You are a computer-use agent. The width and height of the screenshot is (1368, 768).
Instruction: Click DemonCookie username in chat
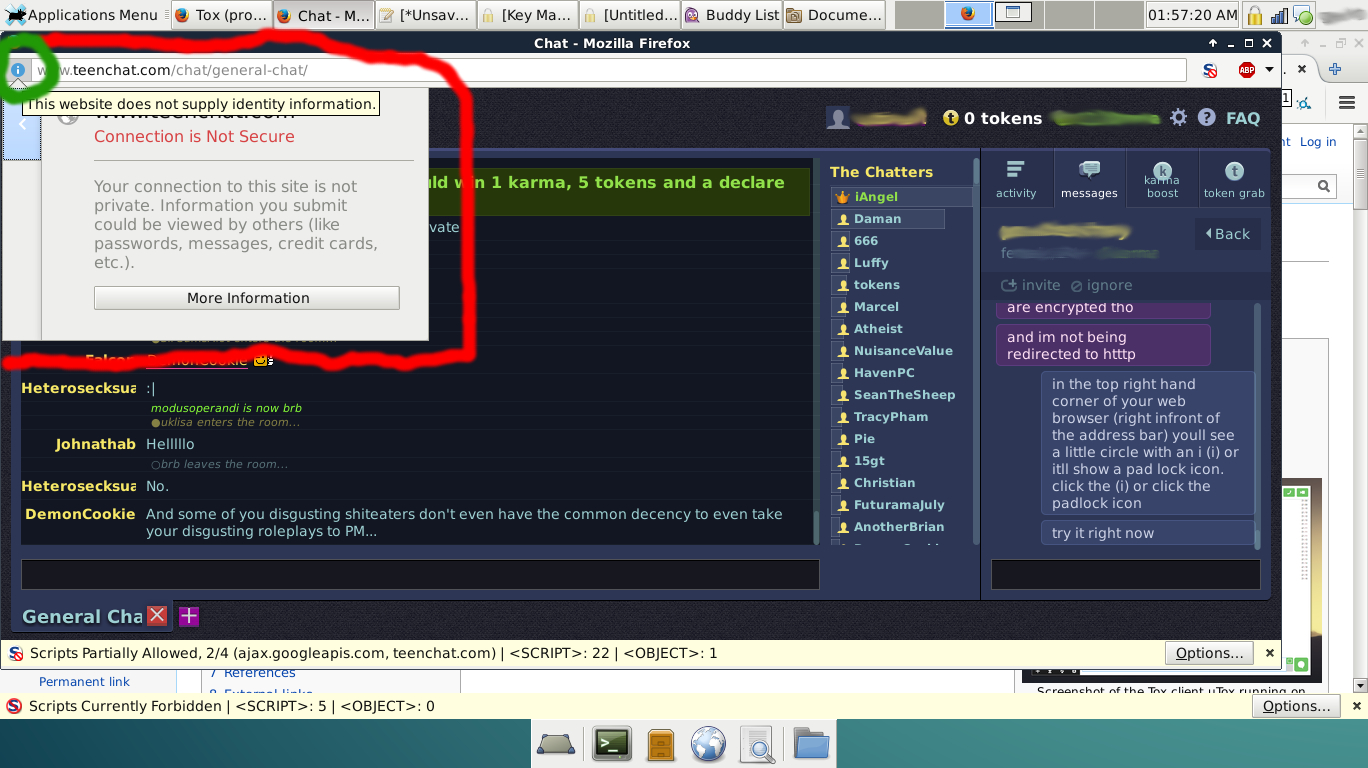[80, 514]
